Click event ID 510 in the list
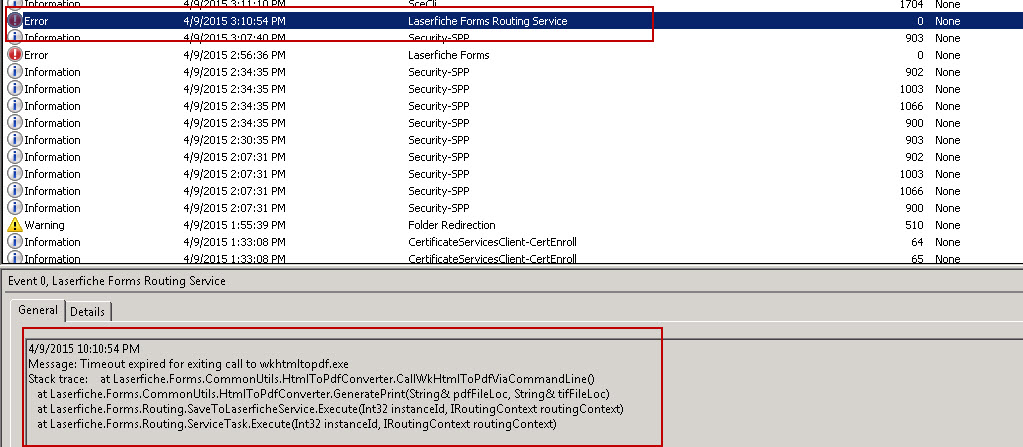The width and height of the screenshot is (1023, 447). pyautogui.click(x=915, y=225)
